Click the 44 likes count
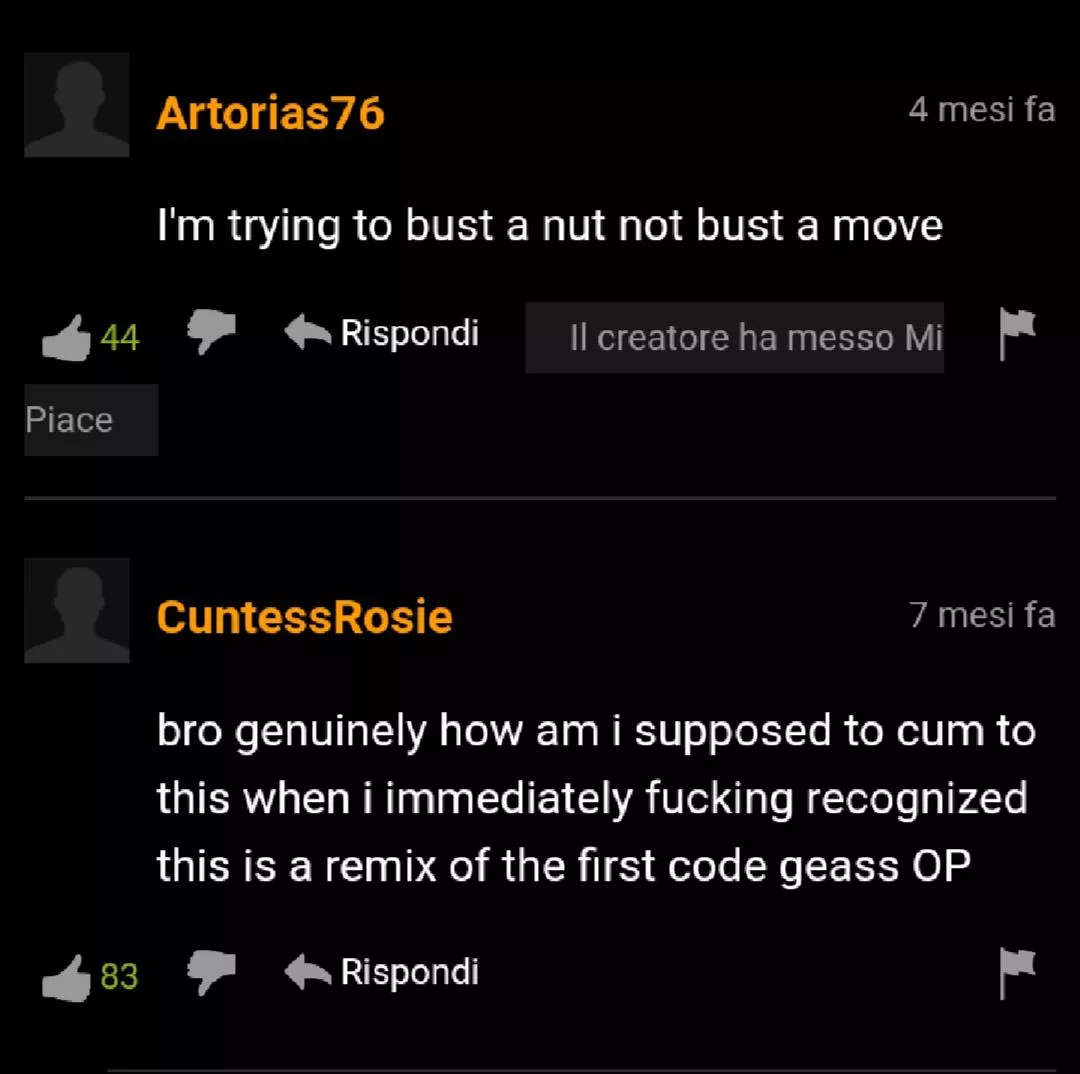Image resolution: width=1080 pixels, height=1074 pixels. [120, 338]
